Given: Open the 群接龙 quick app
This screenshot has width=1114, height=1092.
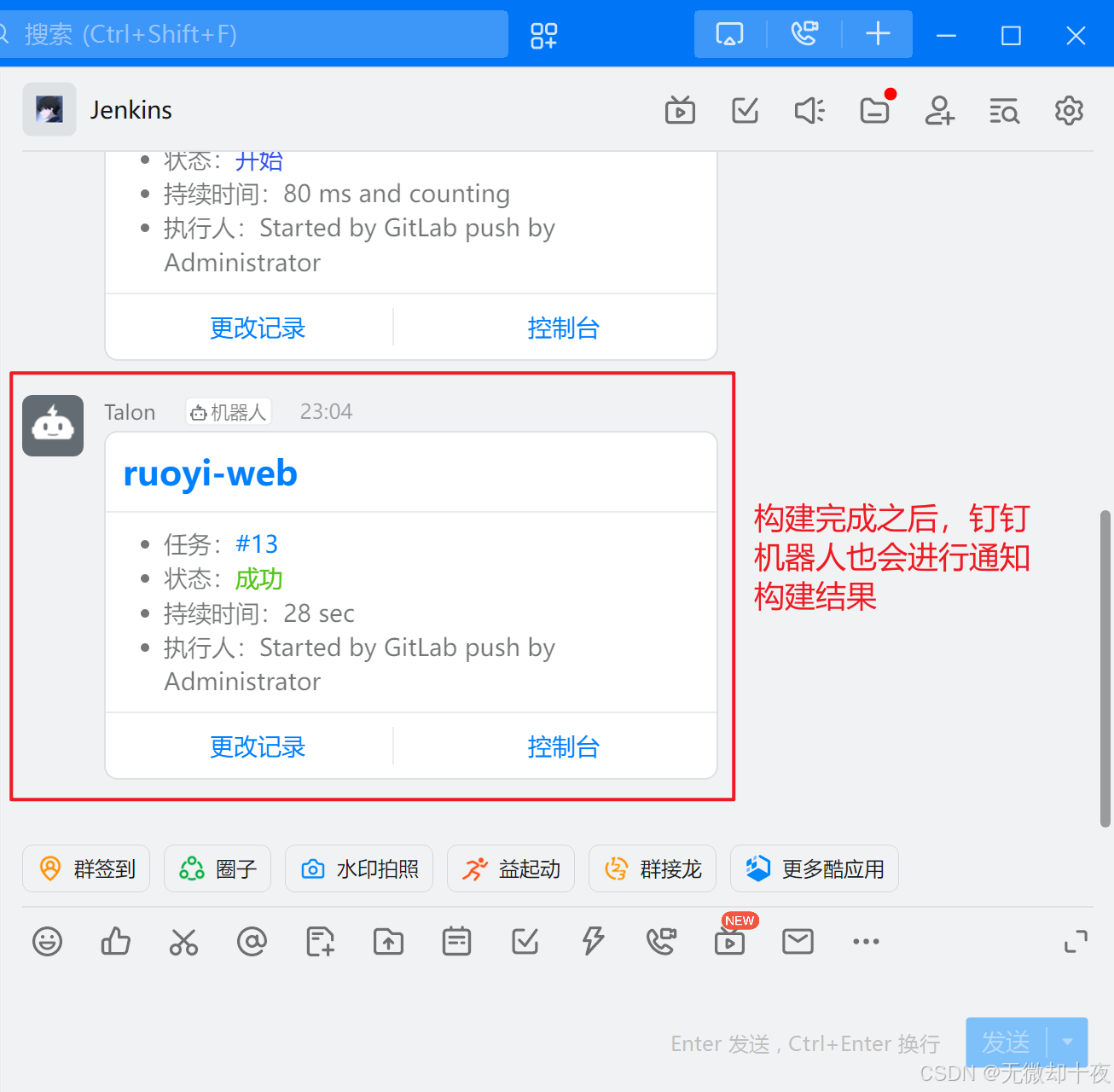Looking at the screenshot, I should click(x=653, y=868).
